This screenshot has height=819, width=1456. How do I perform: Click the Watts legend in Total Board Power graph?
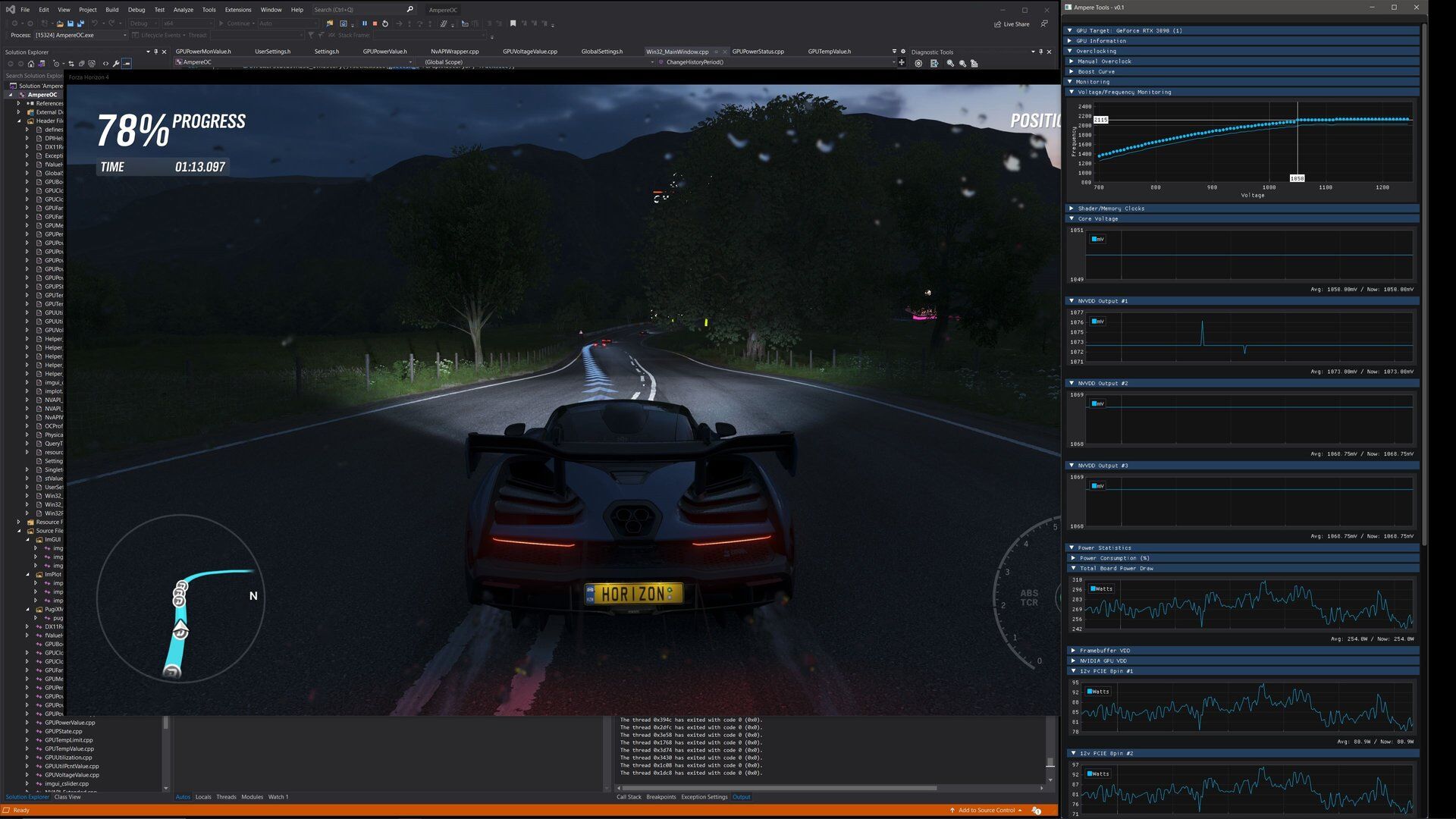click(x=1102, y=588)
